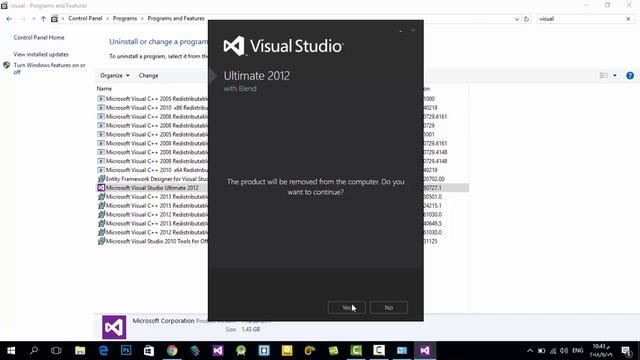Confirm removal with the Yes button
This screenshot has height=360, width=640.
347,308
